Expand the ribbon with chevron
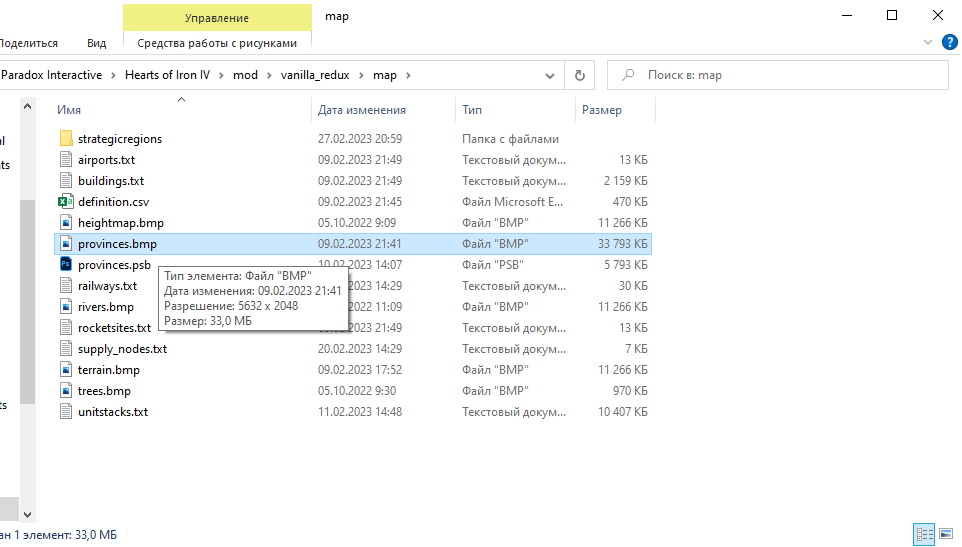 coord(928,42)
